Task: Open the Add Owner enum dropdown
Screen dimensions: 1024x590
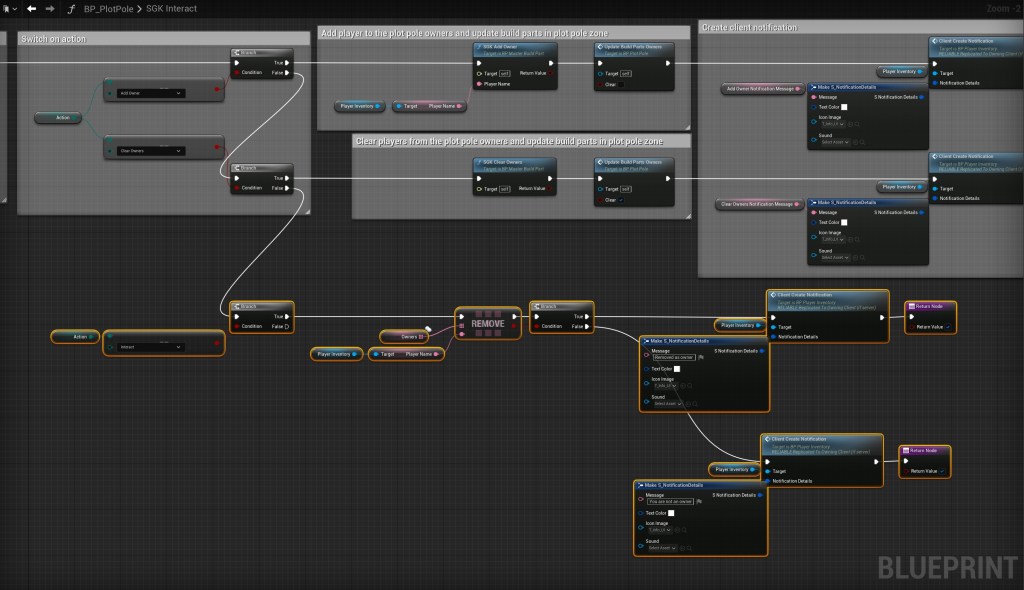Action: pos(151,93)
